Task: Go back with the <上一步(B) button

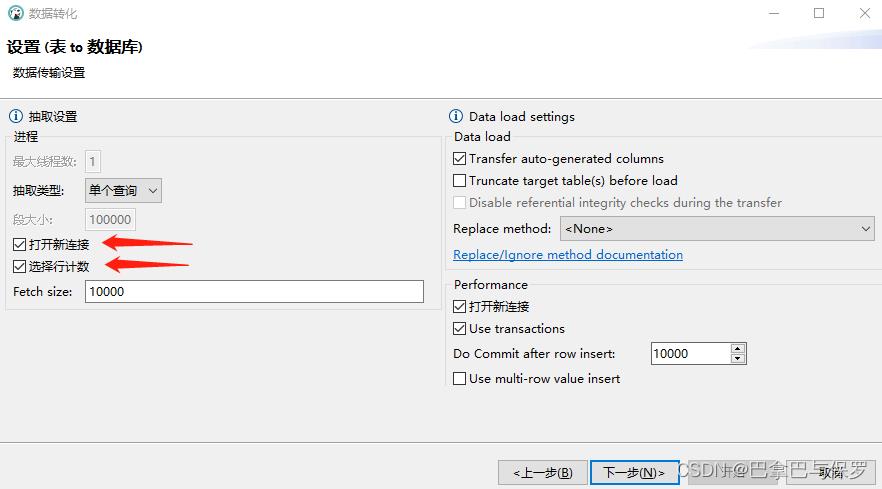Action: pos(543,473)
